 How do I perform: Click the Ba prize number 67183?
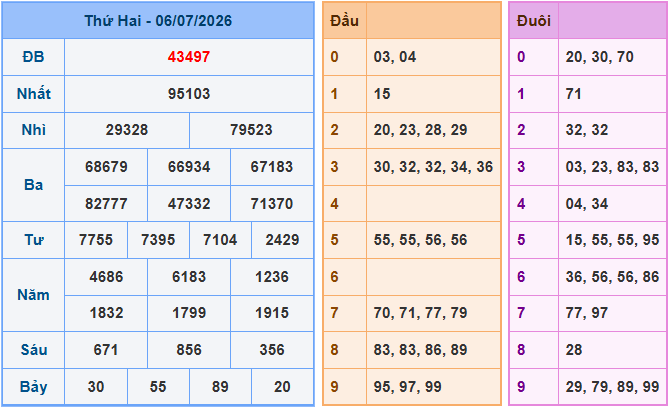(x=272, y=167)
